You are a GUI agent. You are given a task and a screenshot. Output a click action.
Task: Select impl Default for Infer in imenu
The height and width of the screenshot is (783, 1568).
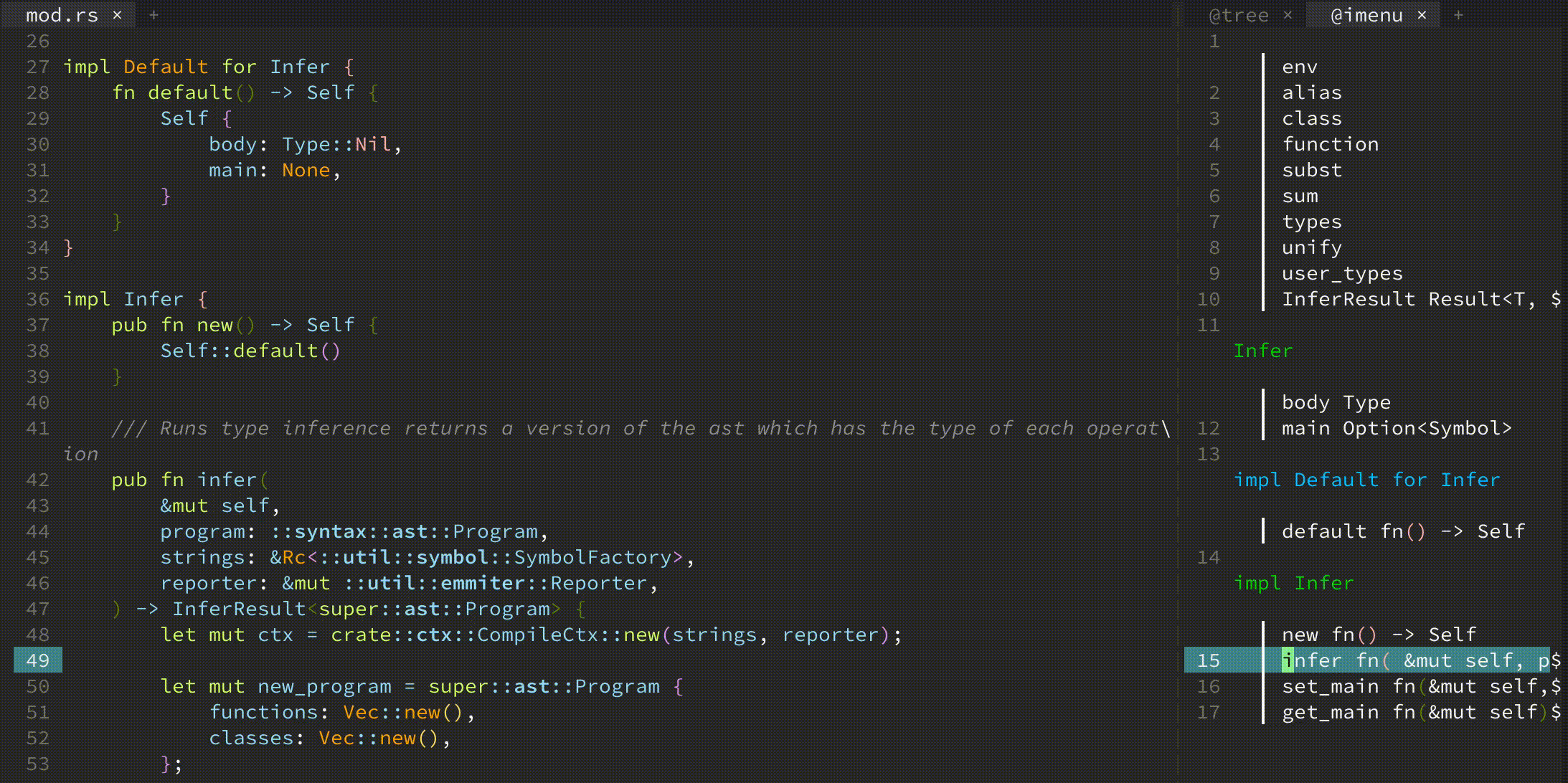tap(1367, 480)
